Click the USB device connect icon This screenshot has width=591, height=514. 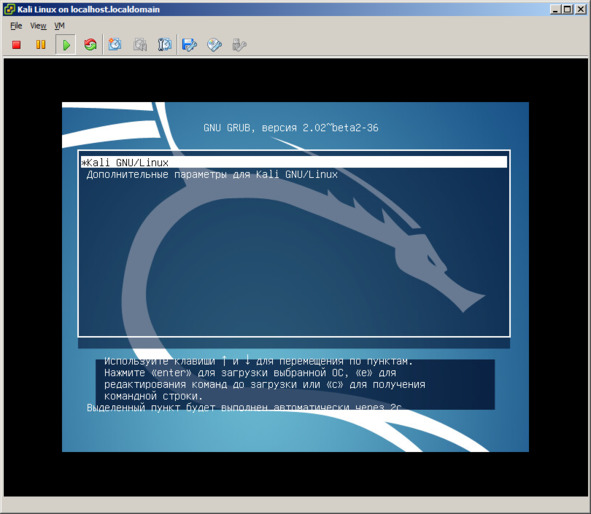click(239, 44)
